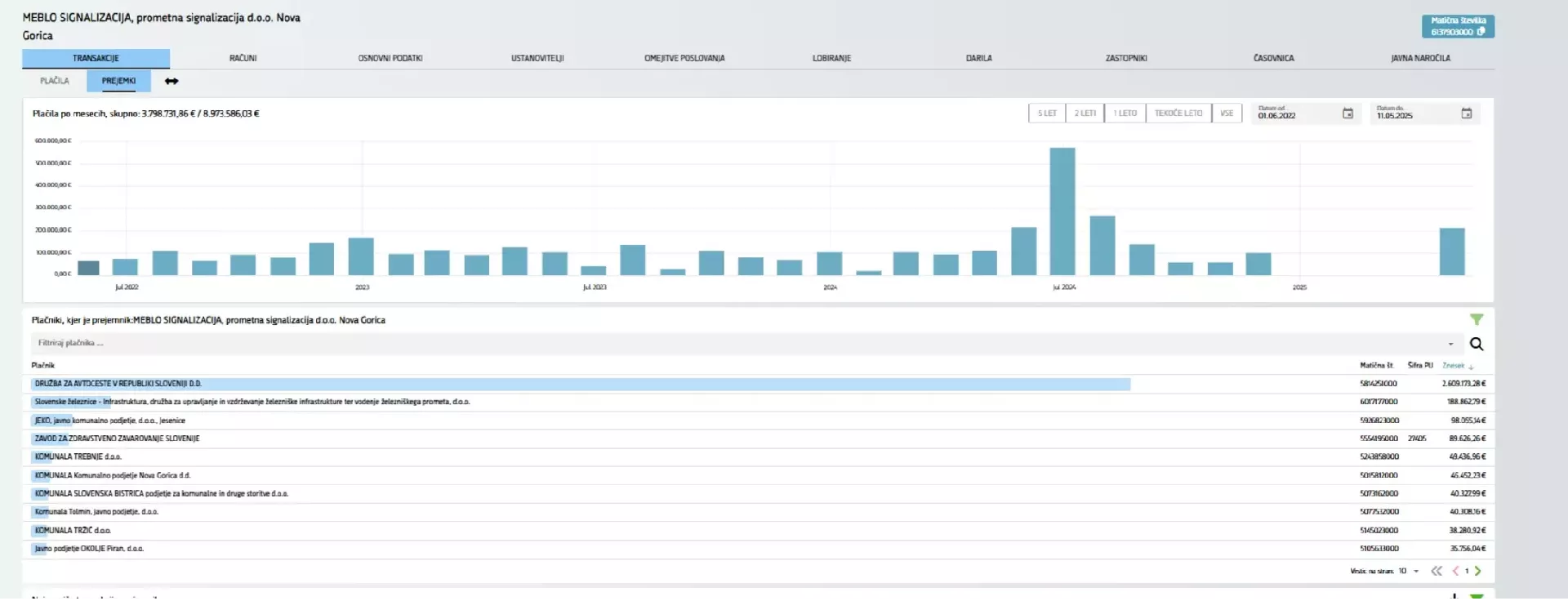Image resolution: width=1568 pixels, height=601 pixels.
Task: Click the tallest bar in payments chart
Action: coord(1062,211)
